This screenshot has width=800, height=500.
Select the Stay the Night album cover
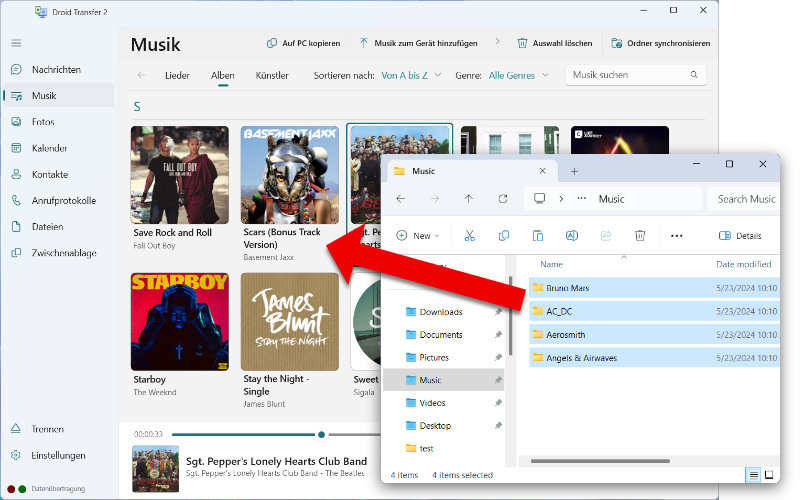coord(290,322)
